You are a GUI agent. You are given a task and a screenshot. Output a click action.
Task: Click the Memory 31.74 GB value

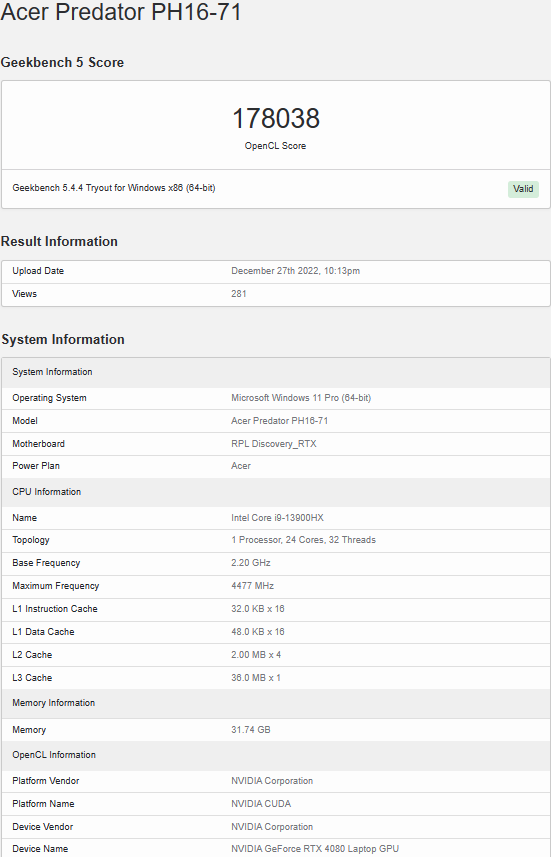tap(251, 730)
